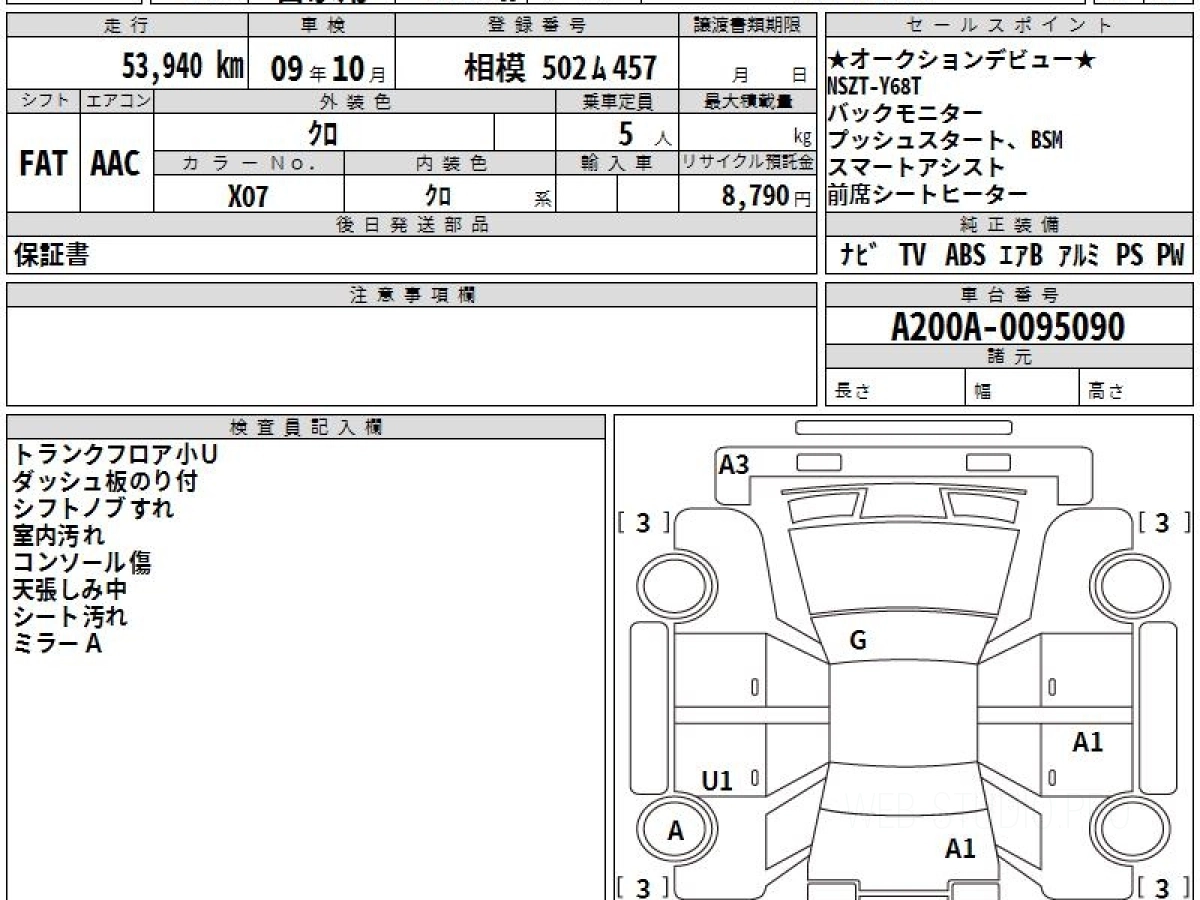Click the ABS equipment label
Viewport: 1200px width, 900px height.
tap(965, 255)
